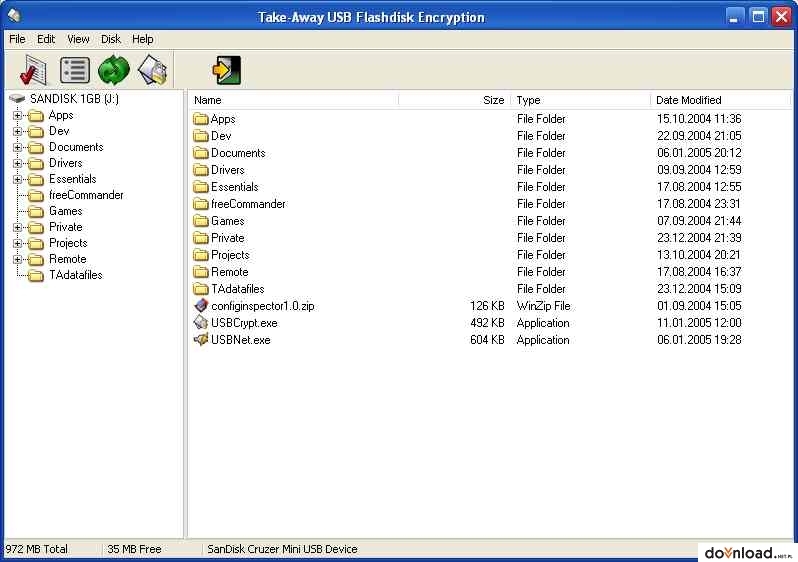Sort by the Size column header
Viewport: 798px width, 562px height.
pyautogui.click(x=454, y=100)
